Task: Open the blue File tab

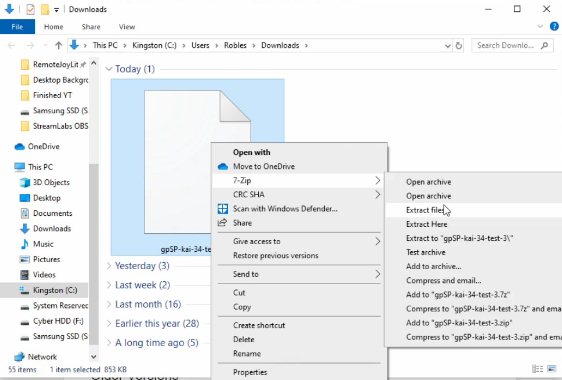Action: point(17,27)
